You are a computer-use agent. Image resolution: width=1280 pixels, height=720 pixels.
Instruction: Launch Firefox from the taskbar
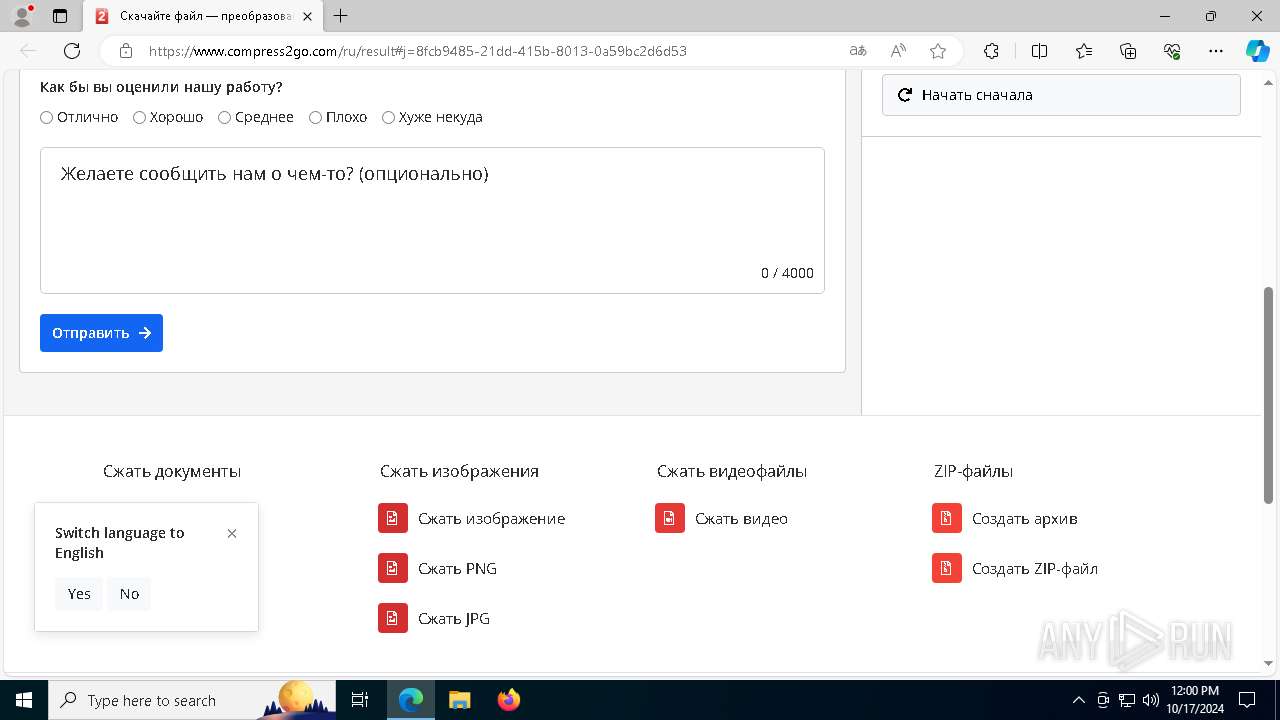(x=509, y=700)
